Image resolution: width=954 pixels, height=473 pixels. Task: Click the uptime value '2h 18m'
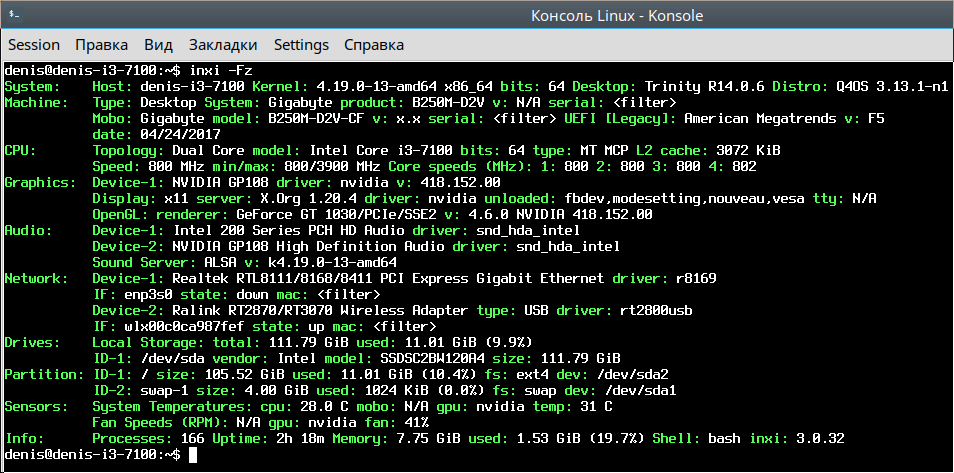pyautogui.click(x=300, y=438)
